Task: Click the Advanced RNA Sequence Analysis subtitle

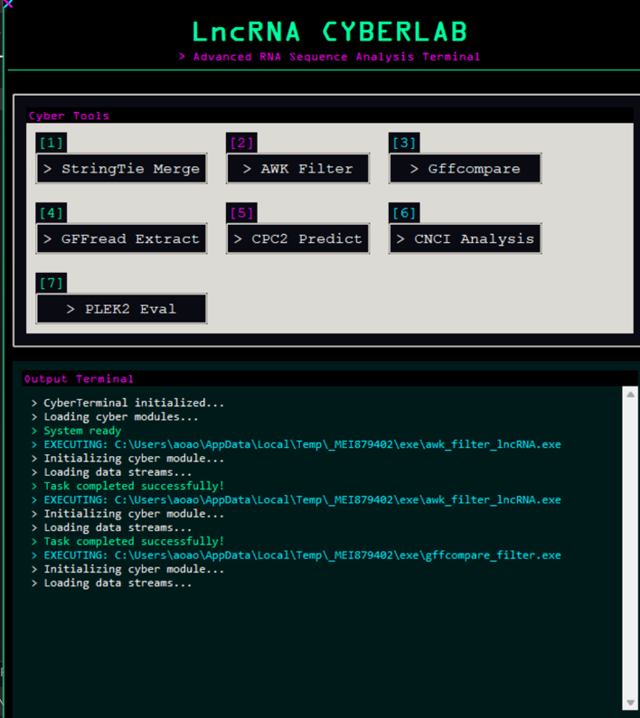Action: (329, 57)
